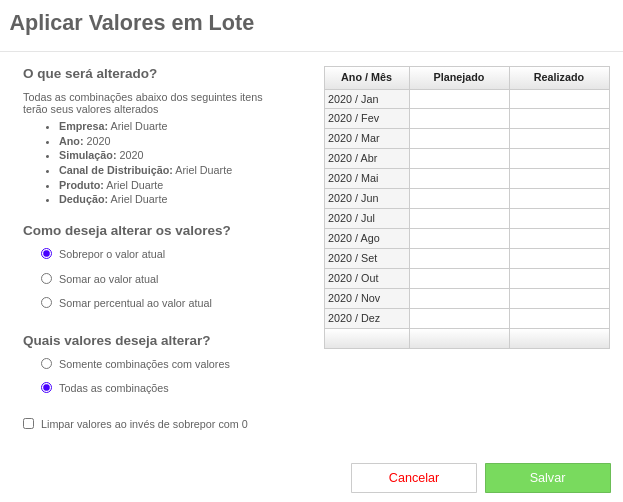Click Realizado cell for 2020 / Jan

[x=559, y=99]
